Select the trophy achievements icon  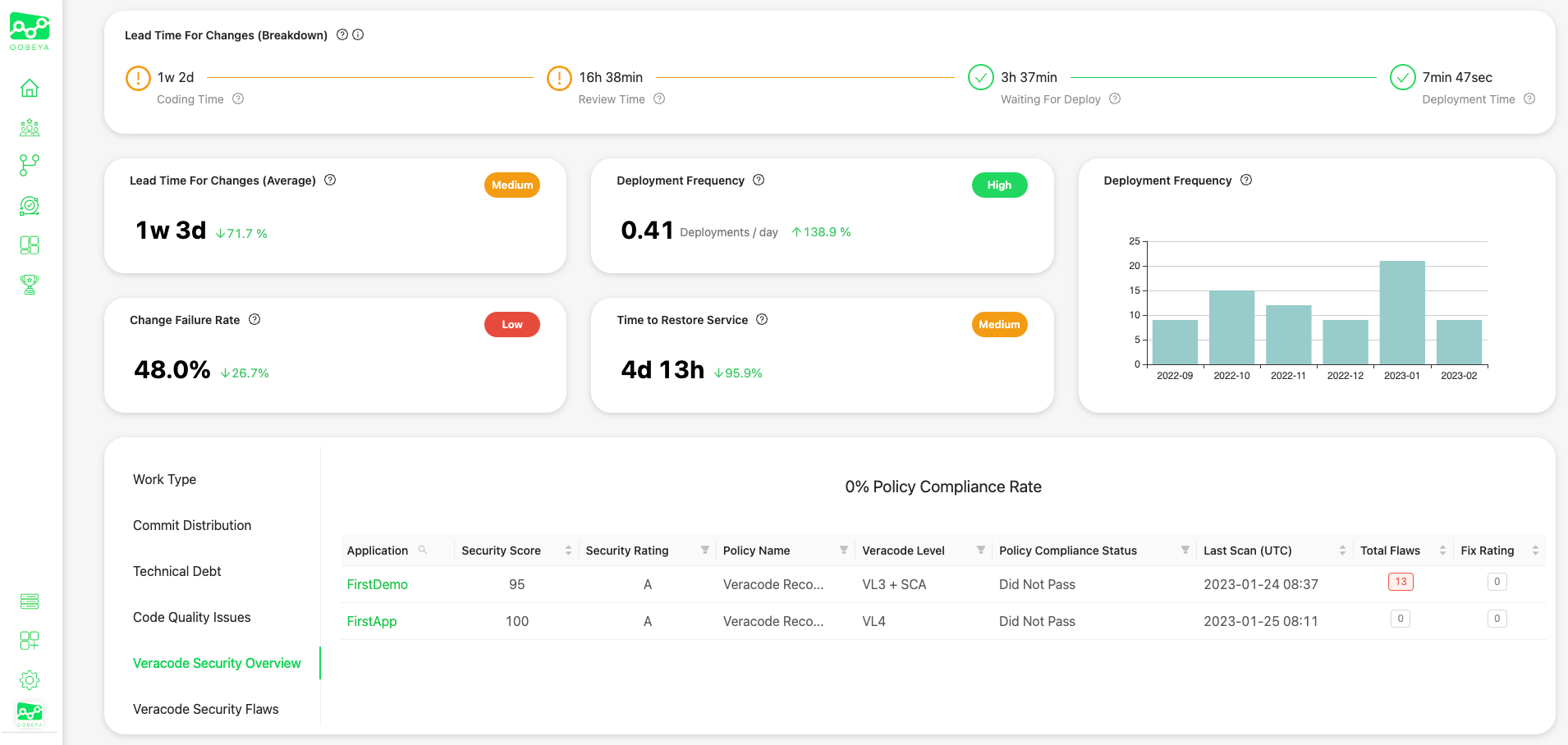tap(30, 285)
